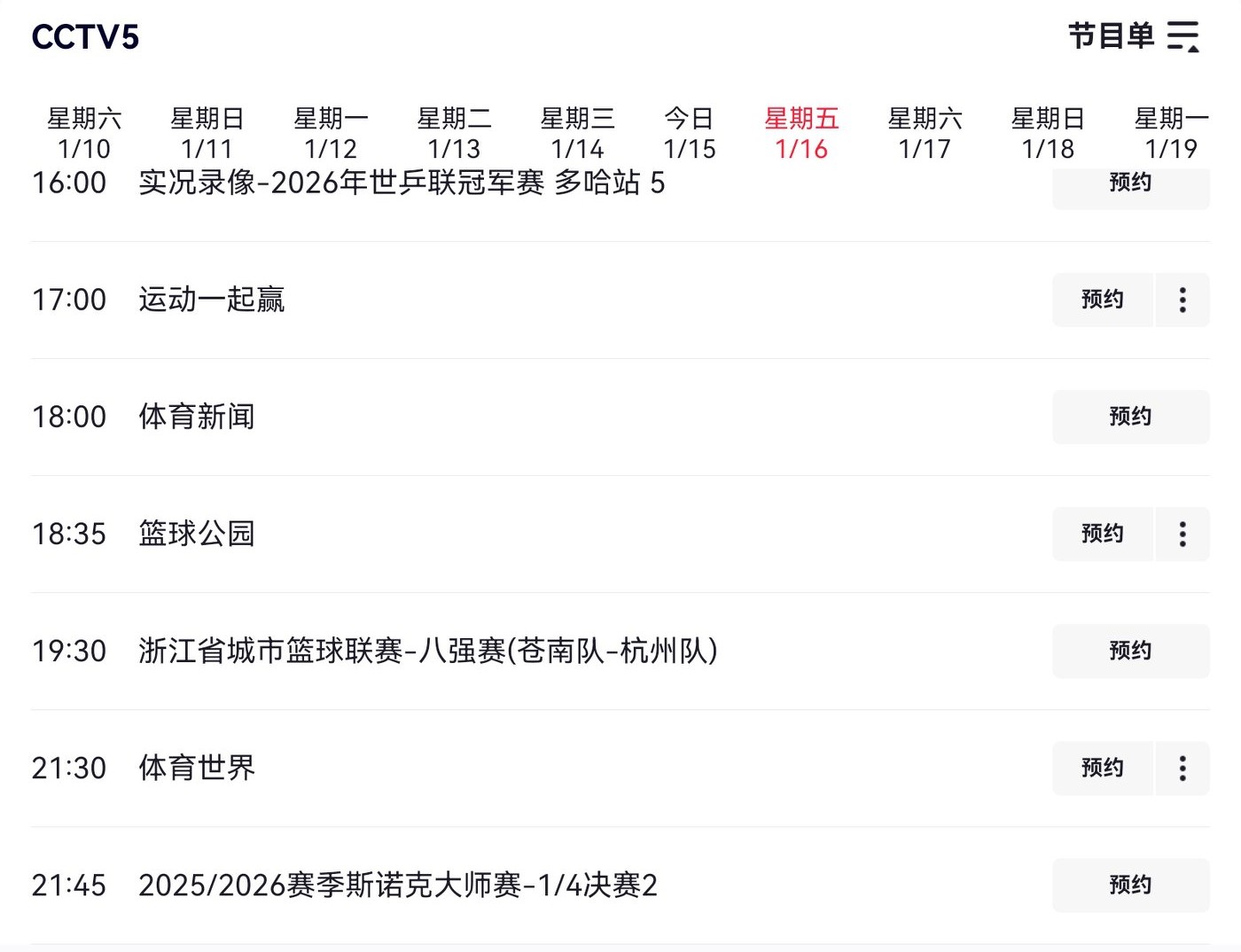The image size is (1241, 952).
Task: Select the 星期六 1/10 date tab
Action: click(x=84, y=133)
